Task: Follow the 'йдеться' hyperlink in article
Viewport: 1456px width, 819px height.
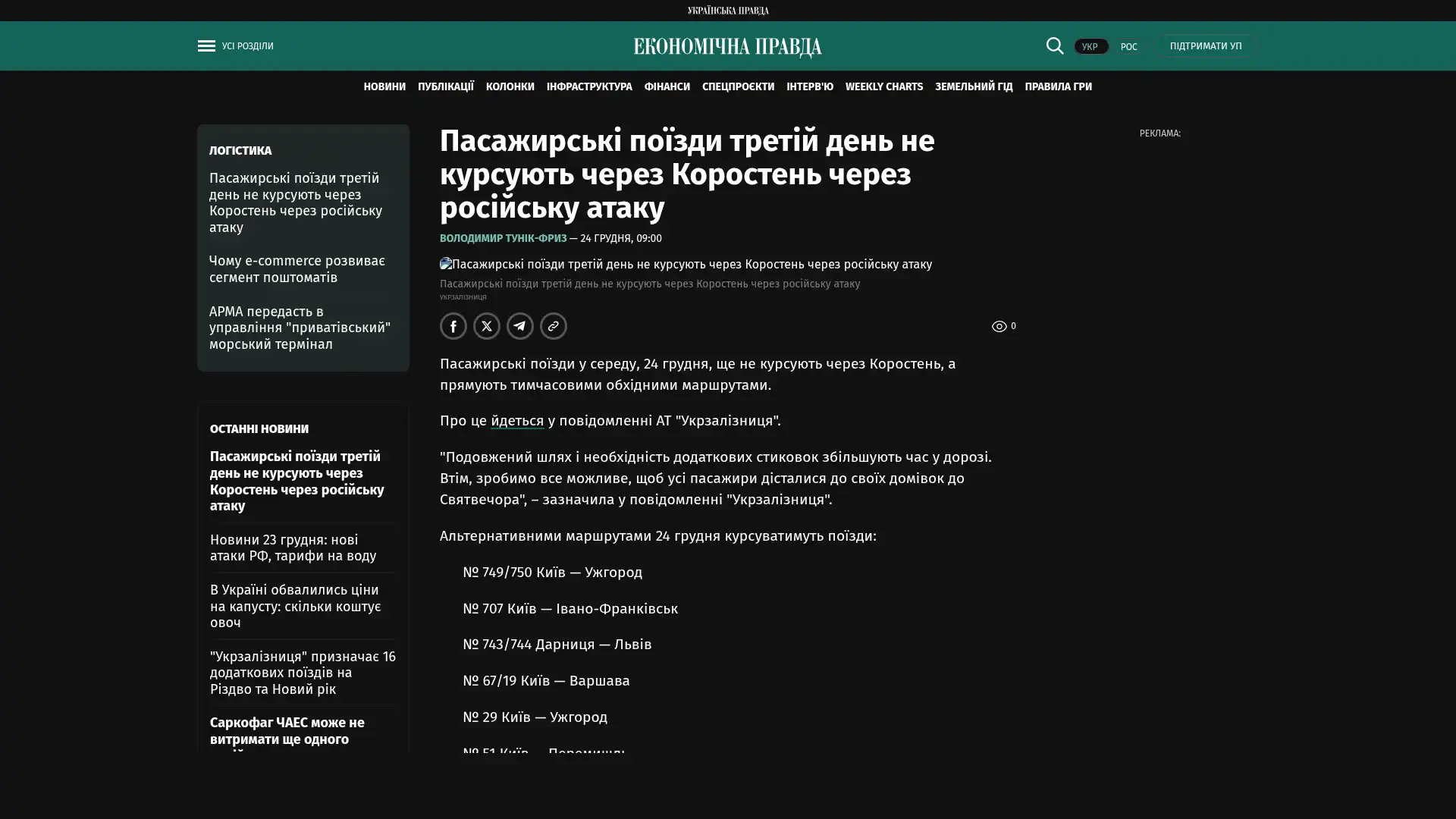Action: 516,421
